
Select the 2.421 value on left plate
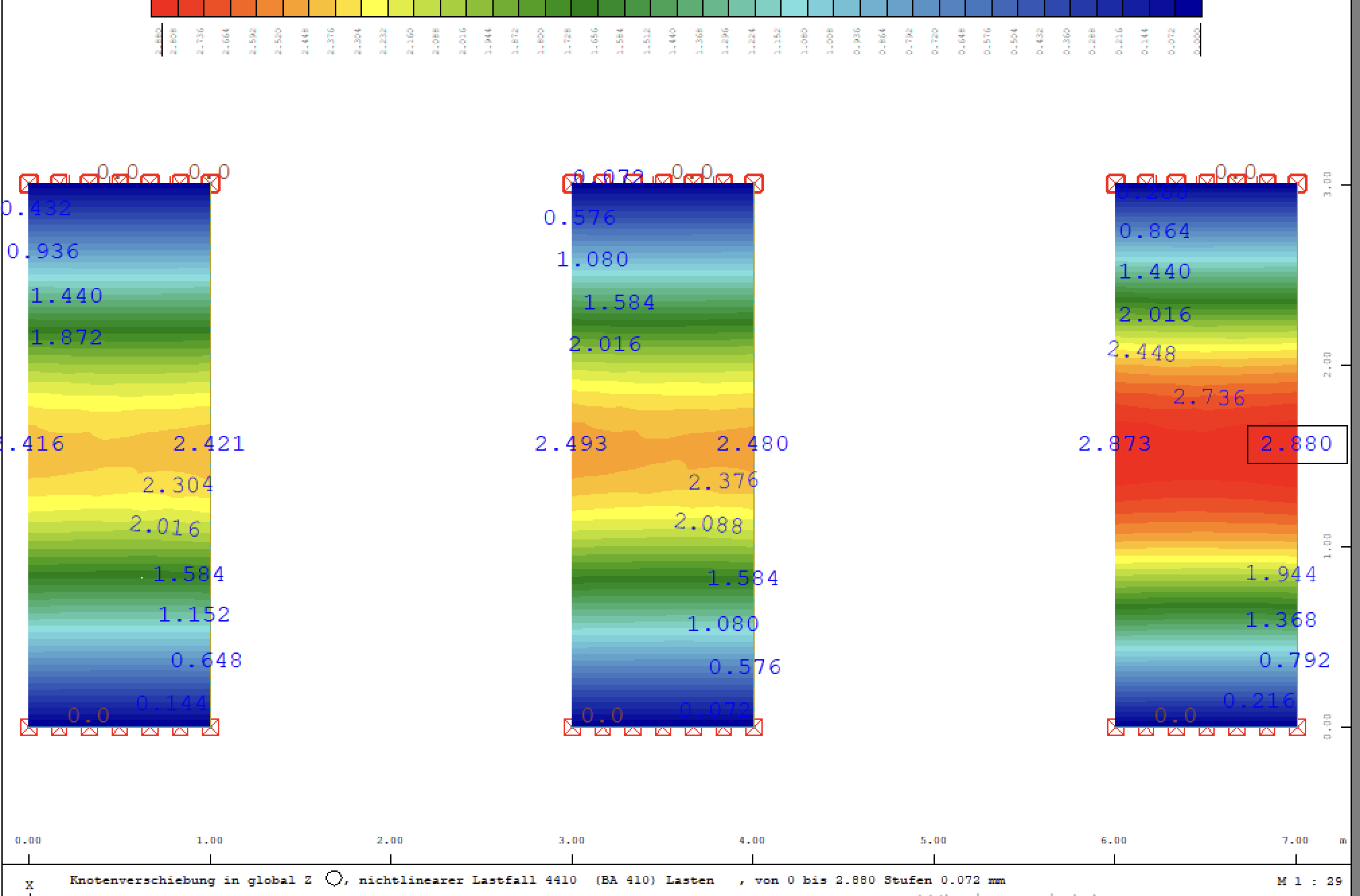209,444
